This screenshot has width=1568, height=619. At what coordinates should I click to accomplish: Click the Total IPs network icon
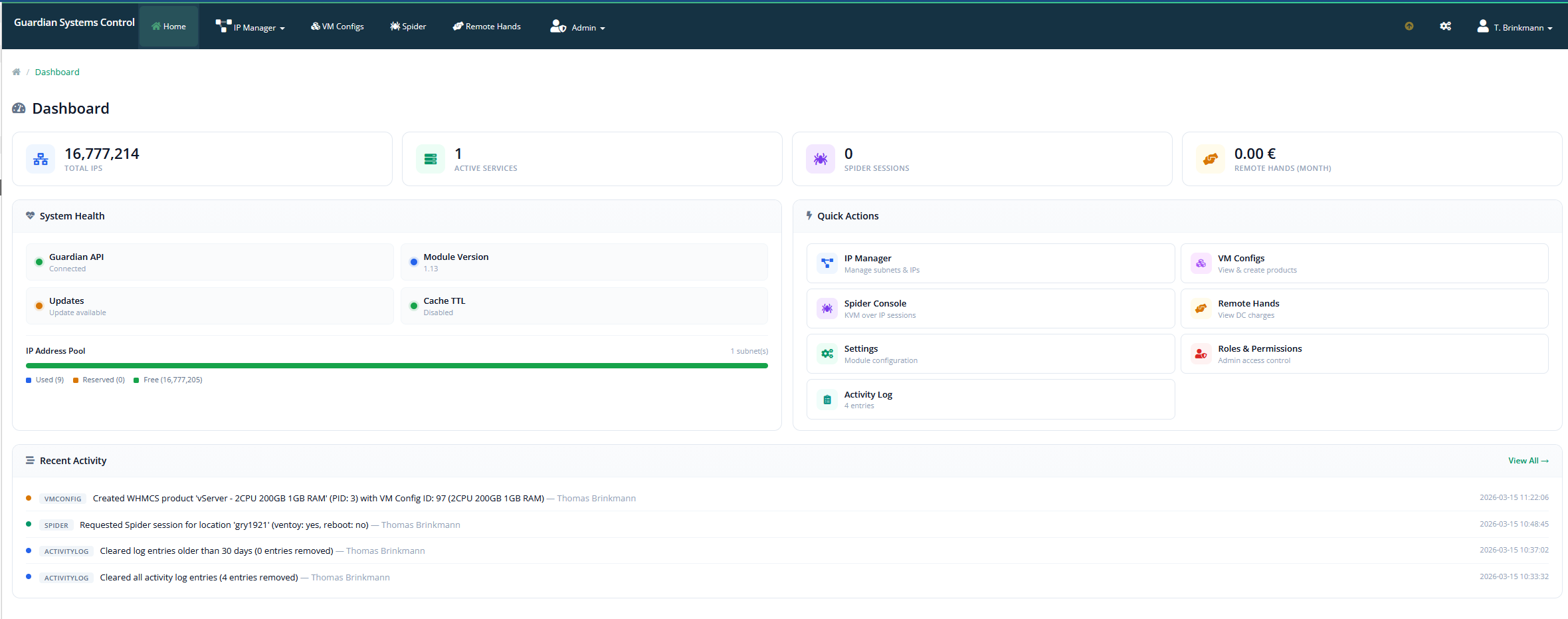click(x=41, y=159)
